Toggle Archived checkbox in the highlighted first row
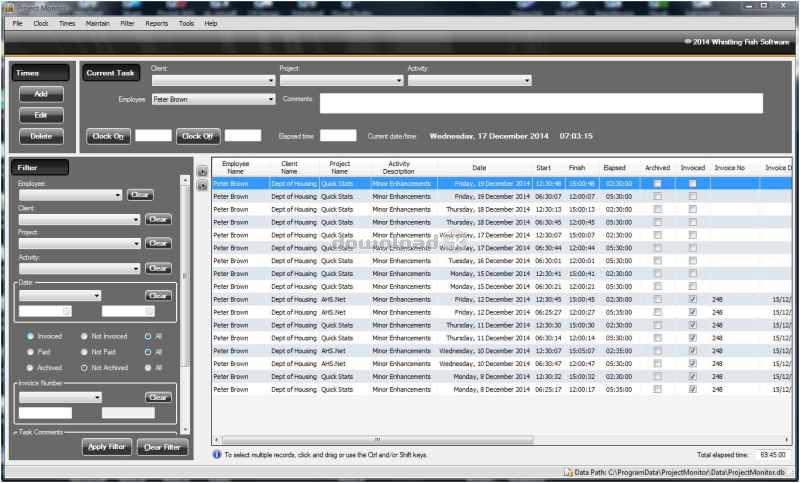 658,184
